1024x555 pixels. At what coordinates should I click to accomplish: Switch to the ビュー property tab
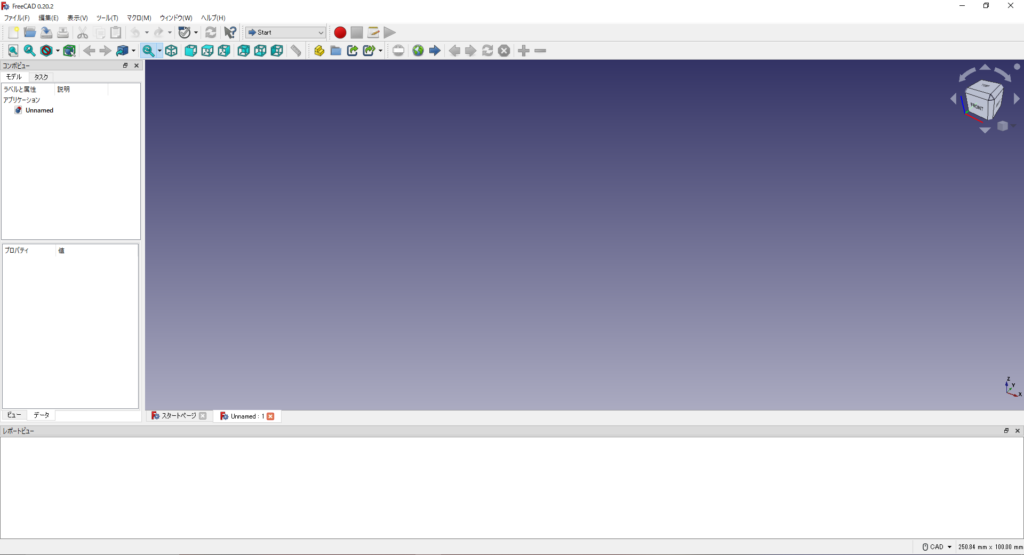coord(14,415)
